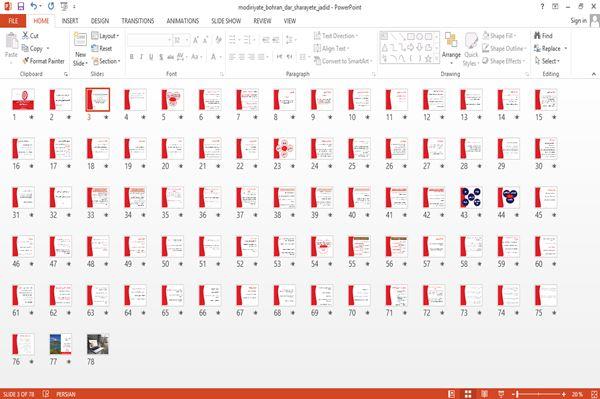Click the Cut scissors icon

[x=25, y=36]
